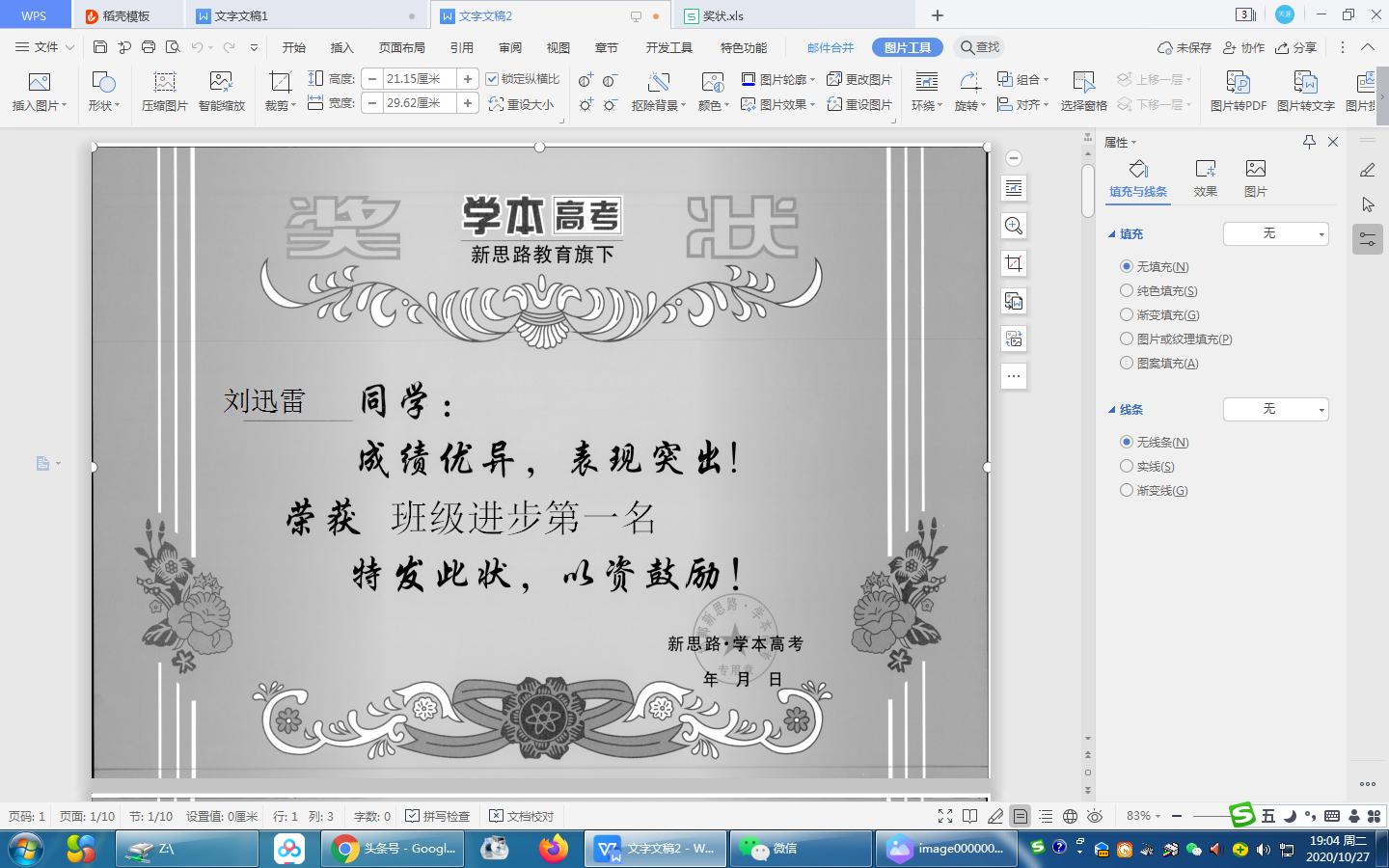
Task: Click the Change Picture button
Action: point(859,79)
